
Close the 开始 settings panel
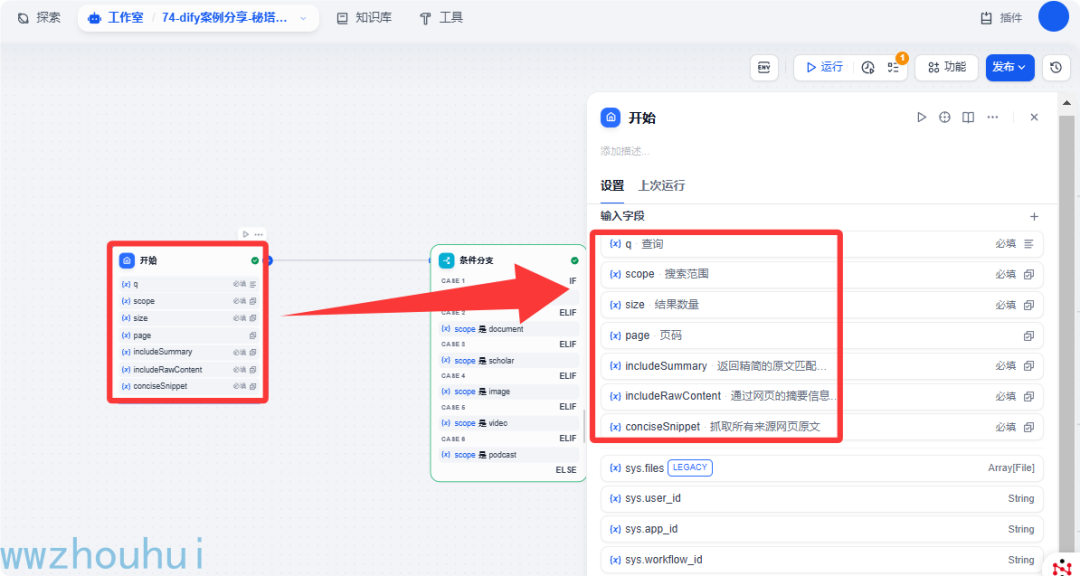1034,118
